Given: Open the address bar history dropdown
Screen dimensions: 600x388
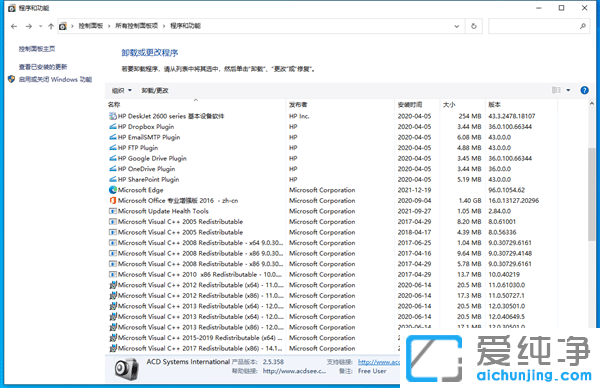Looking at the screenshot, I should (x=457, y=26).
